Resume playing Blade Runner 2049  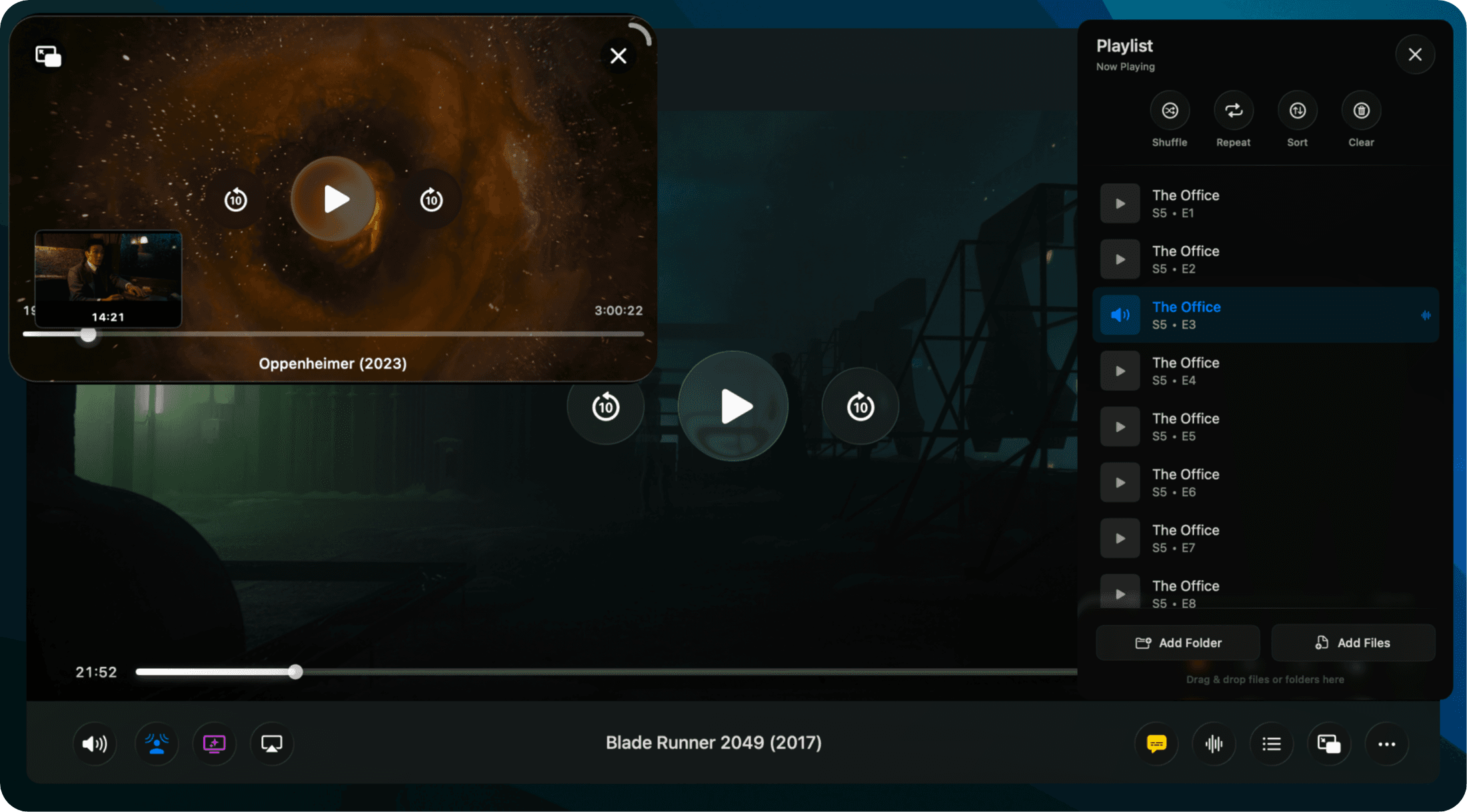coord(733,406)
